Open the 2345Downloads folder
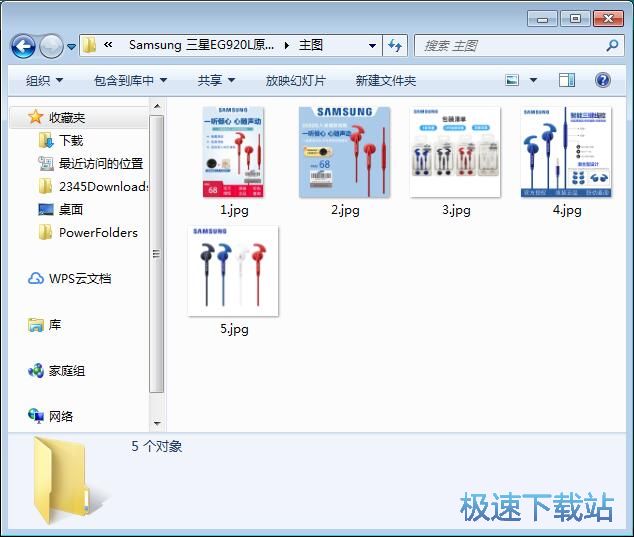This screenshot has height=537, width=634. [x=104, y=187]
